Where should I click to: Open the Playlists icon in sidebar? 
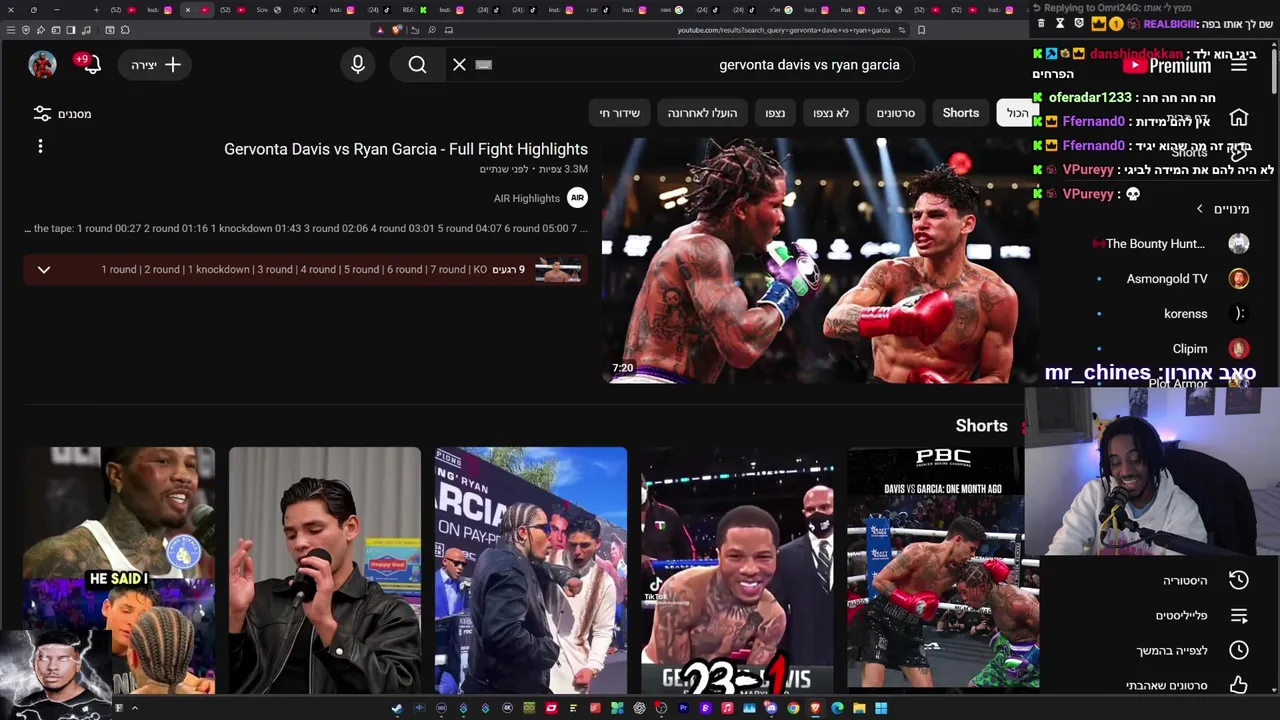pos(1239,615)
